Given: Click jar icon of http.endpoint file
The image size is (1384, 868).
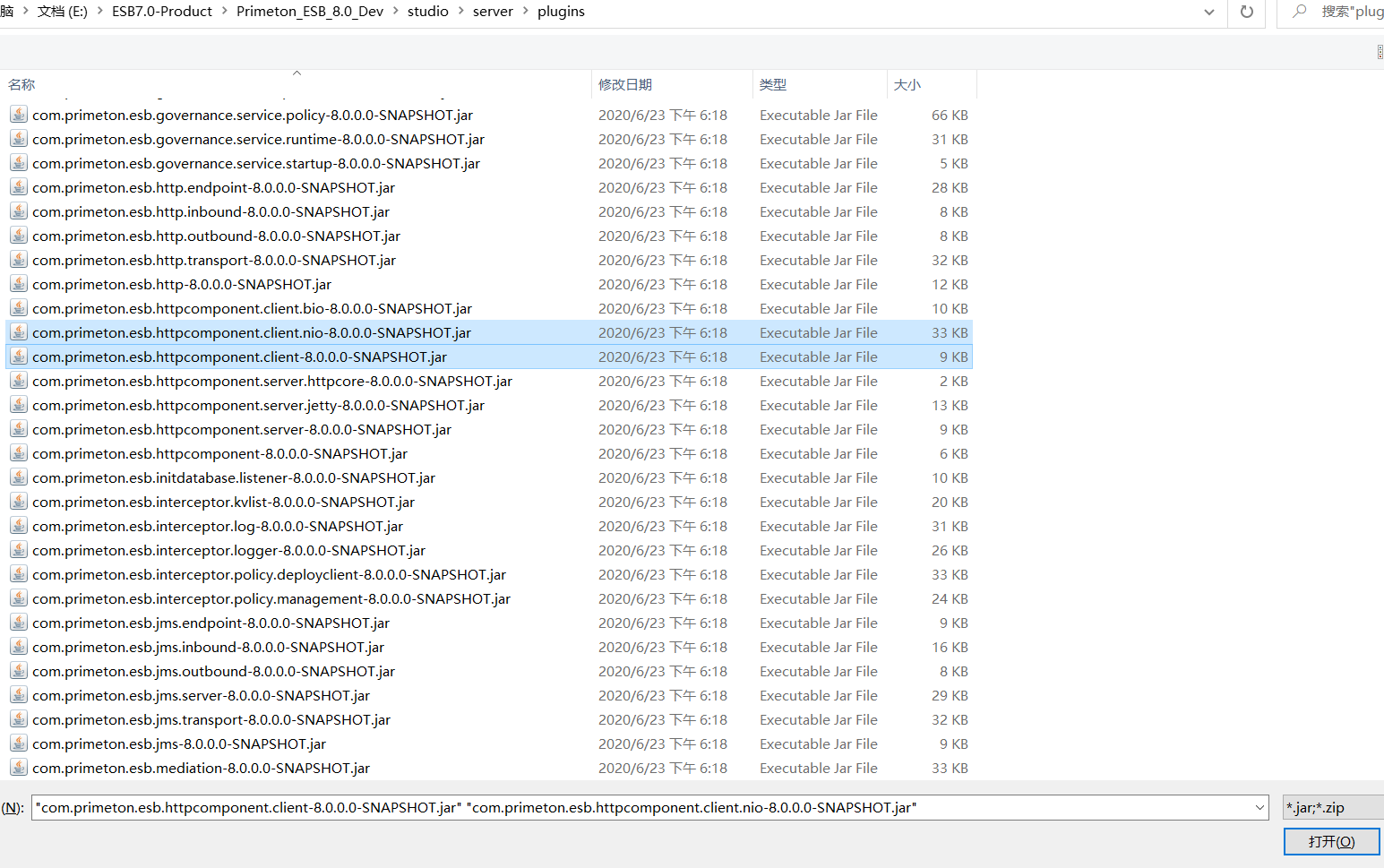Looking at the screenshot, I should click(x=19, y=187).
